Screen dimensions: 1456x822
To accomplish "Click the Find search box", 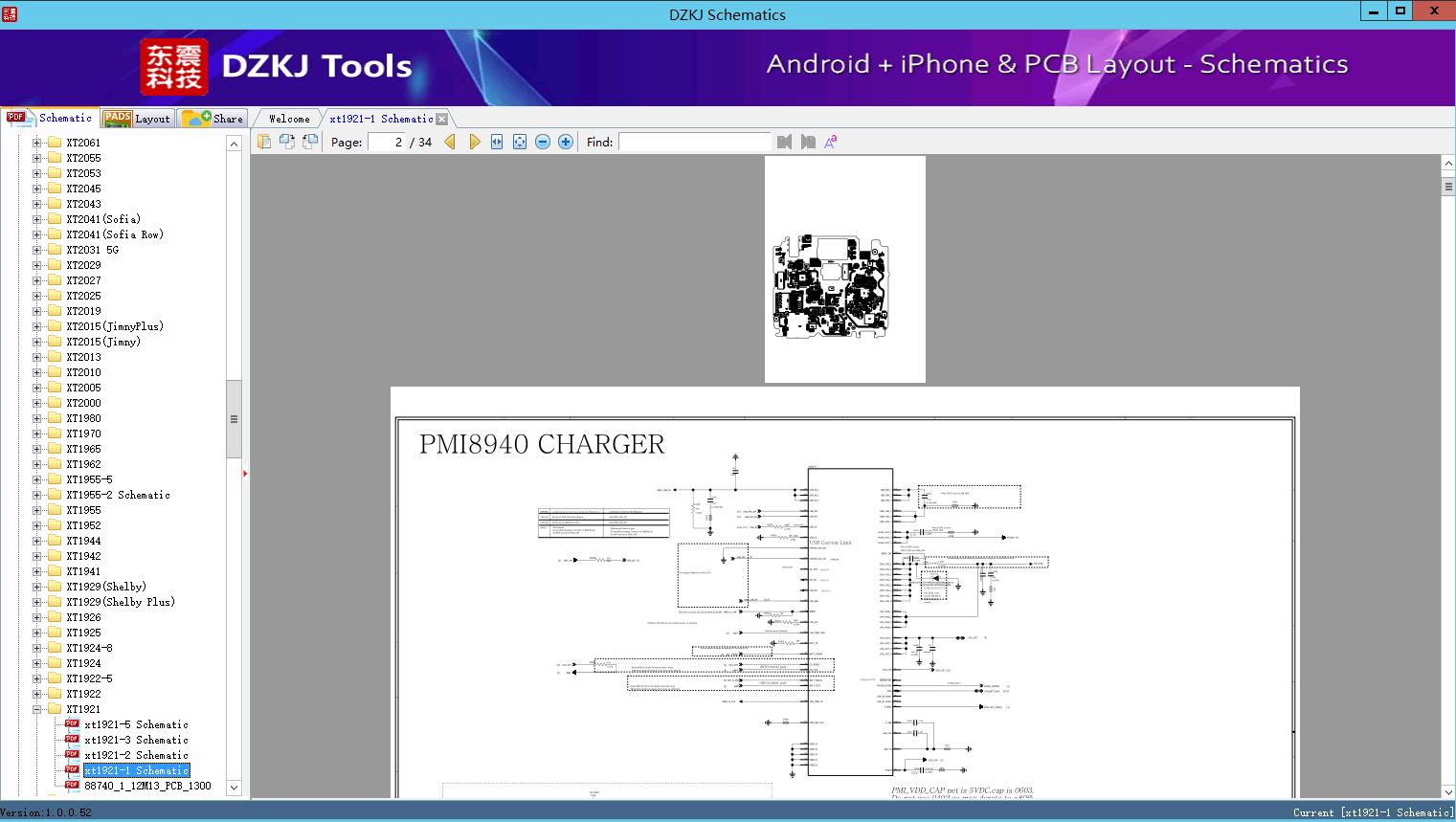I will (694, 142).
